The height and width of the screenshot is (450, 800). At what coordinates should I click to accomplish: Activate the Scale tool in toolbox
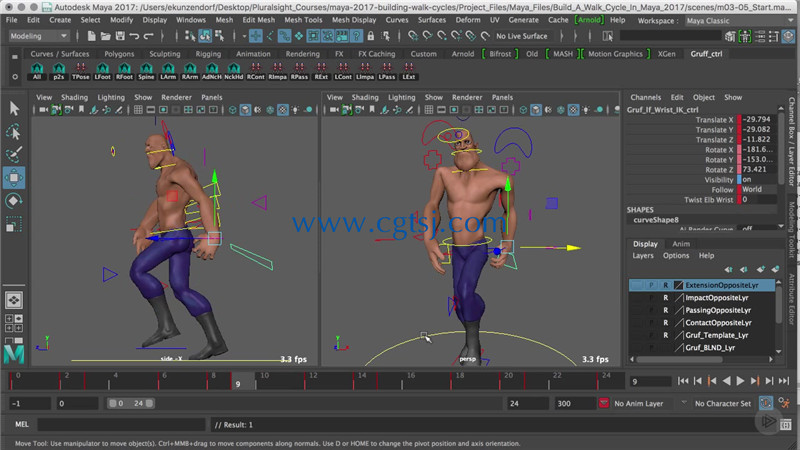[x=14, y=223]
